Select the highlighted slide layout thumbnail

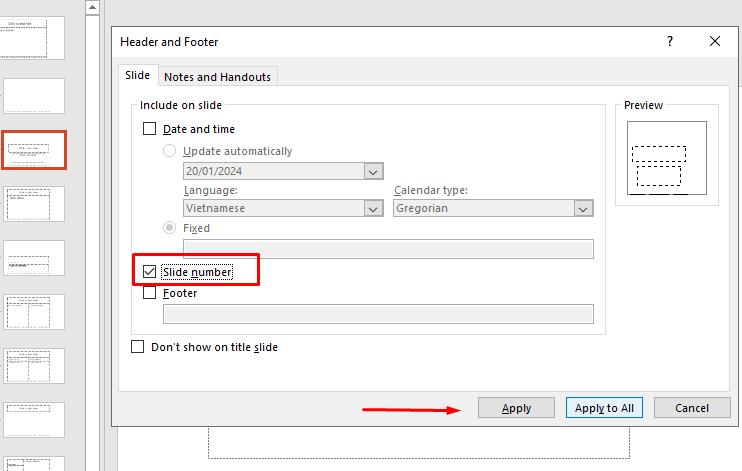(35, 150)
